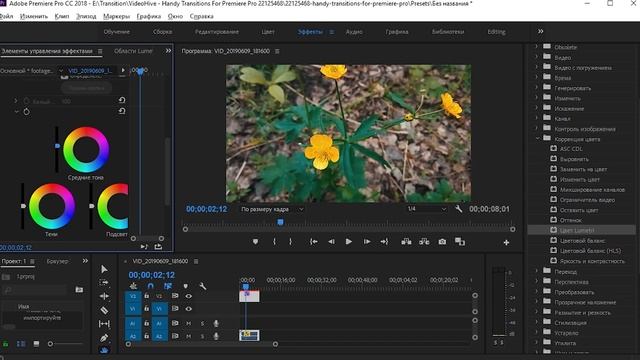Click the Comparison View icon
640x360 pixels.
460,242
